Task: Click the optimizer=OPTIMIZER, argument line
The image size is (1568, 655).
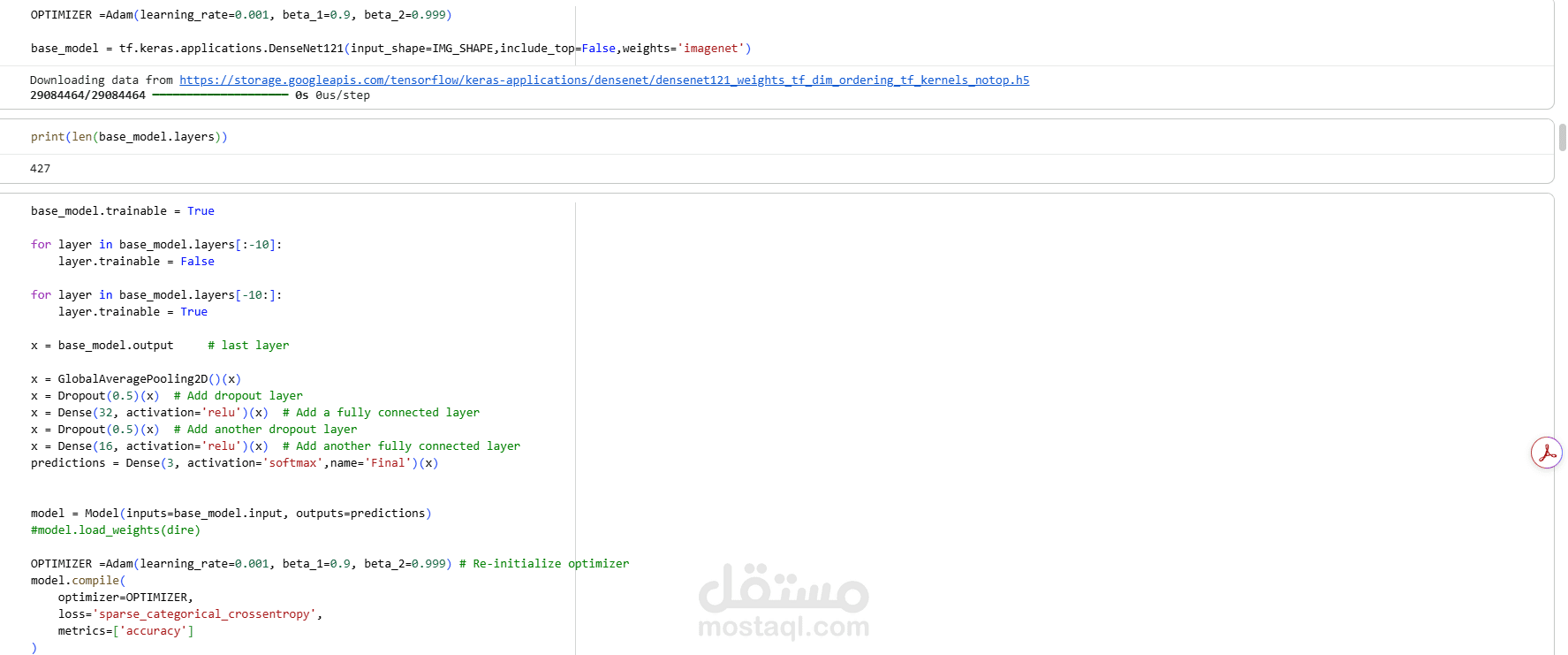Action: (125, 598)
